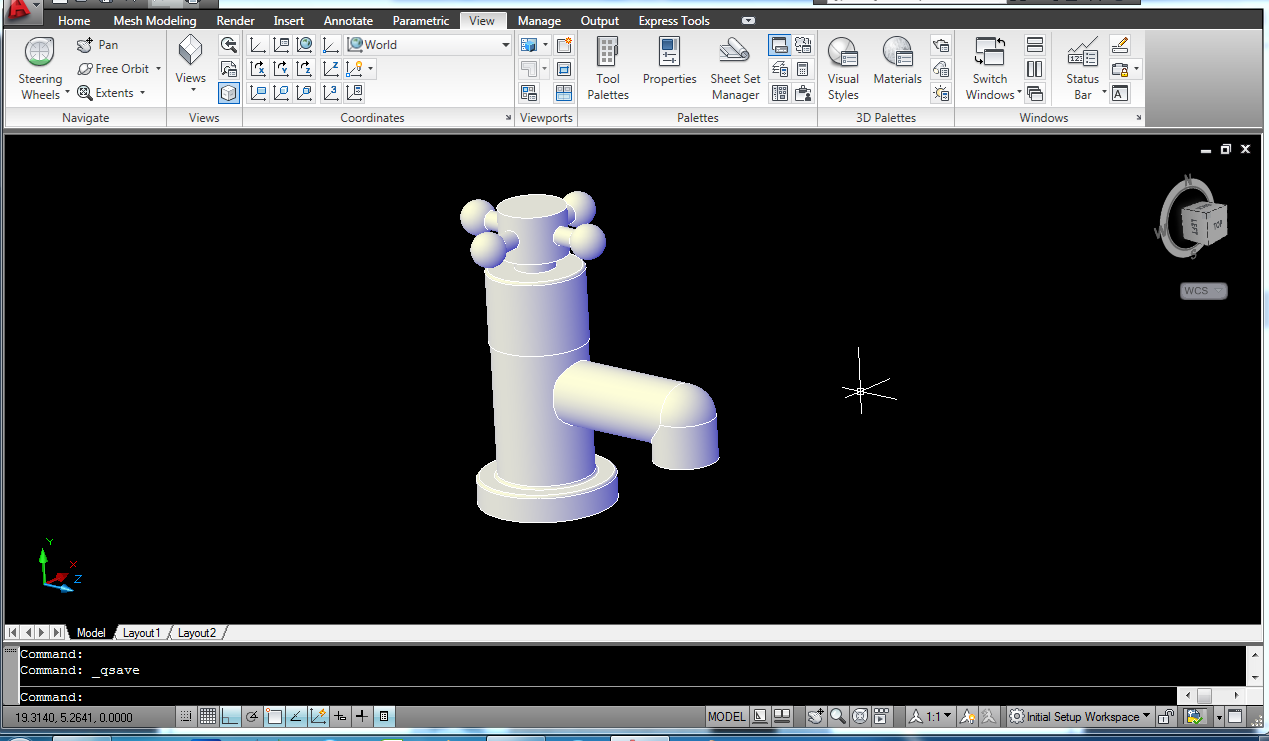Open the Express Tools menu
1269x741 pixels.
[x=673, y=20]
